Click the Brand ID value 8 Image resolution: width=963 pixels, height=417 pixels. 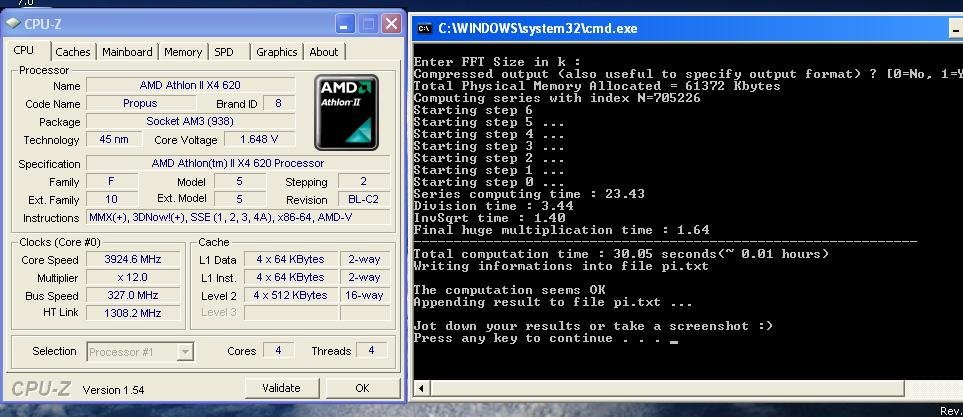point(279,103)
